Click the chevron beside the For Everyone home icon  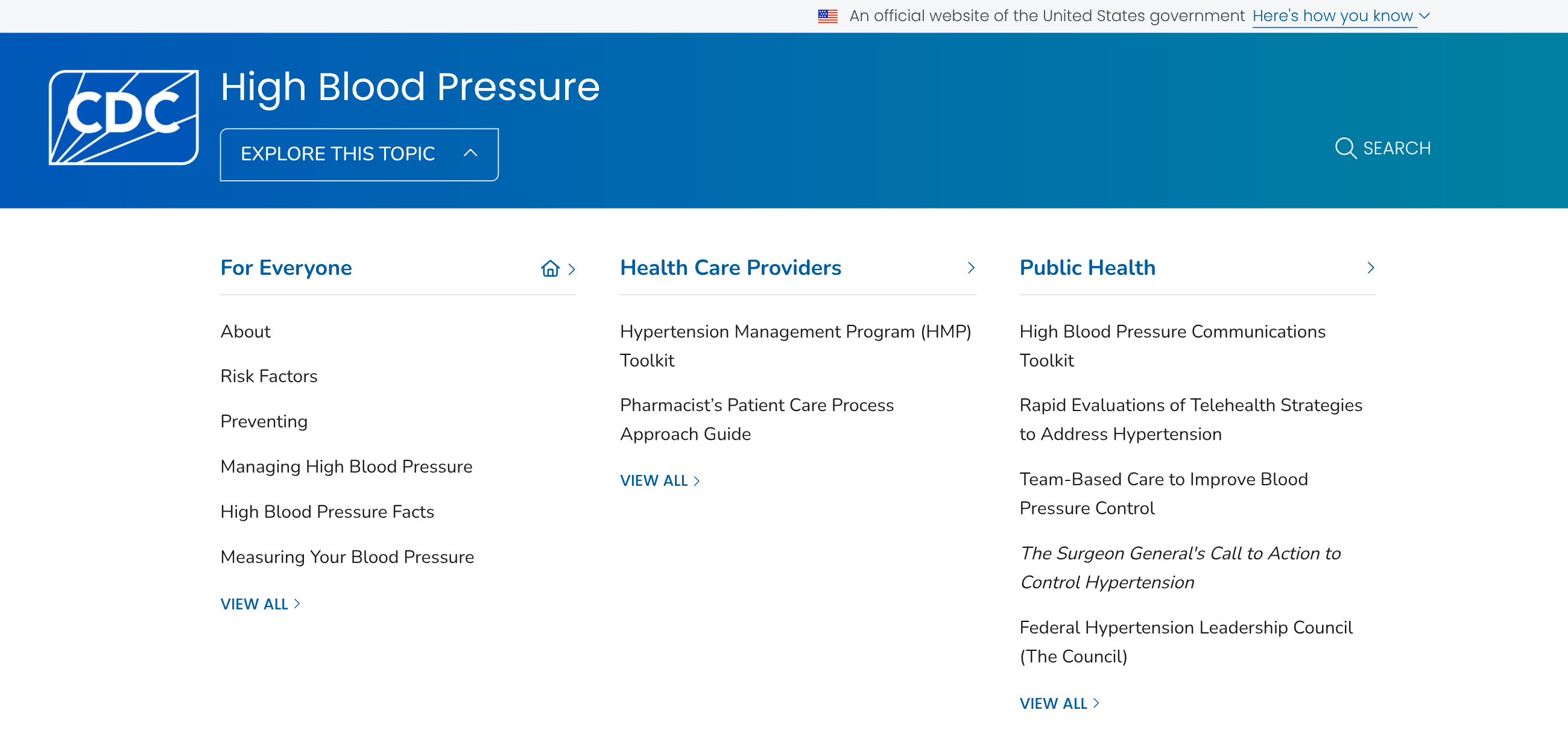(572, 269)
